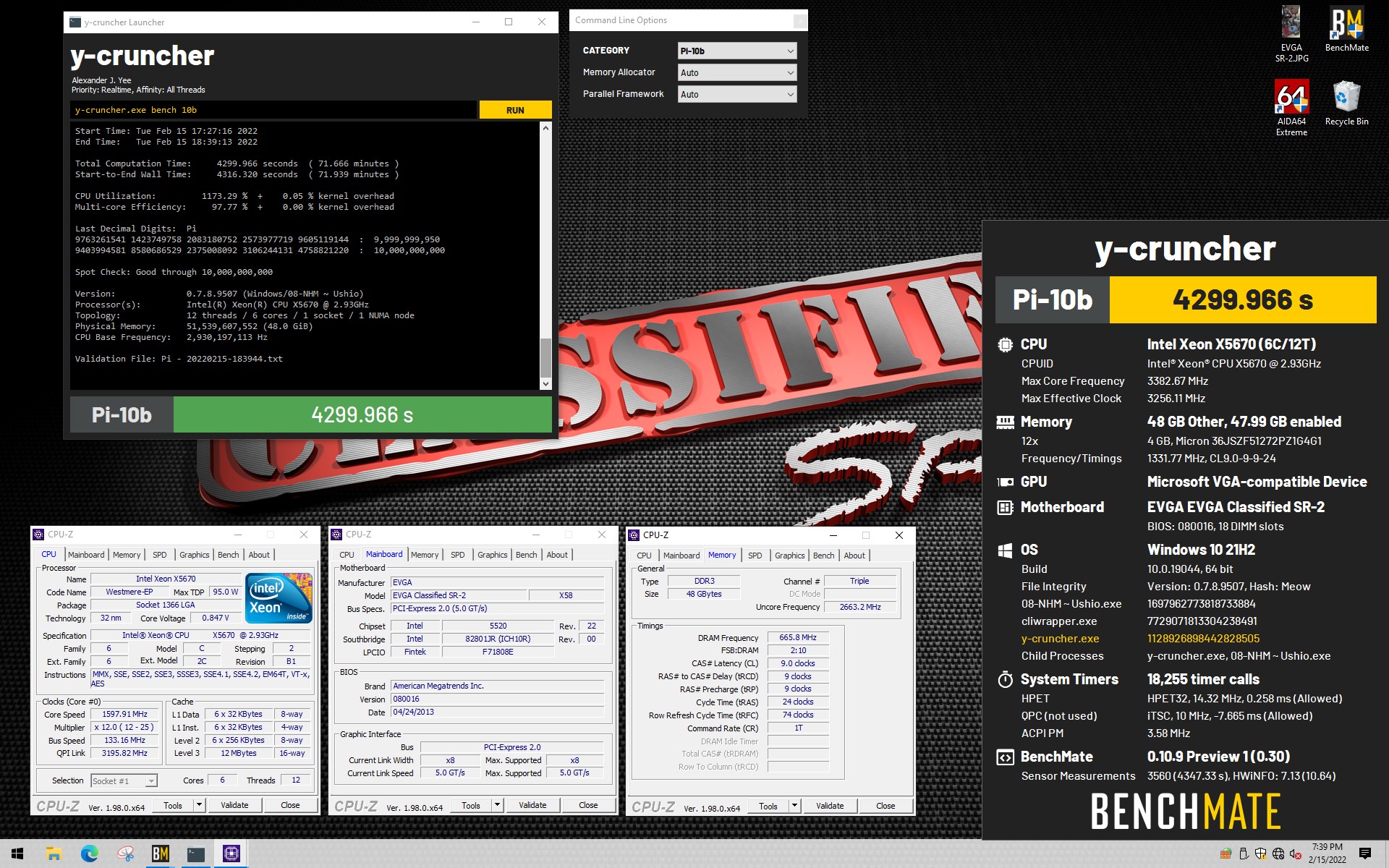Open the Socket #1 selection dropdown
Screen dimensions: 1389x868
point(124,781)
